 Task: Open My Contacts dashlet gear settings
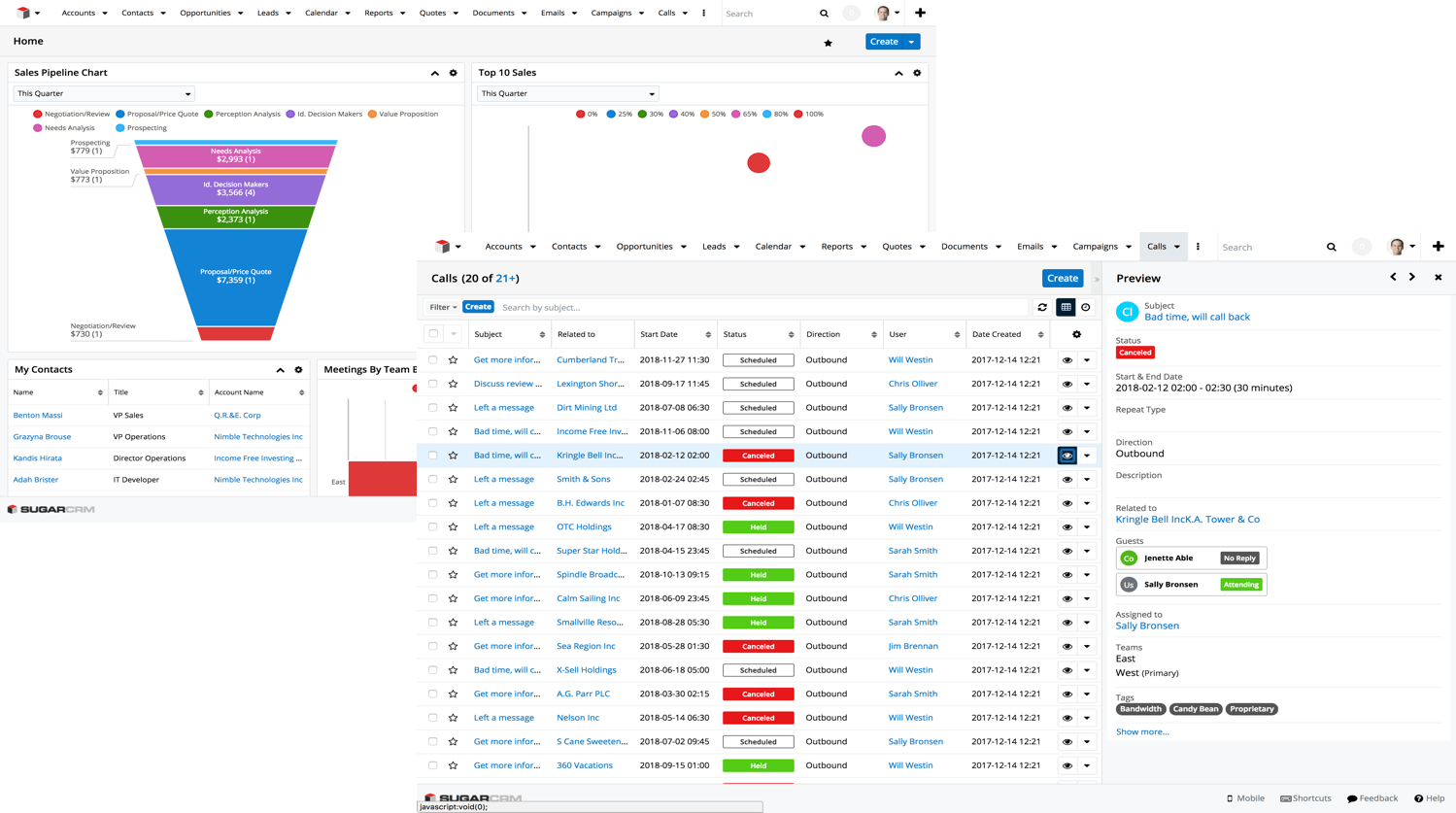298,370
